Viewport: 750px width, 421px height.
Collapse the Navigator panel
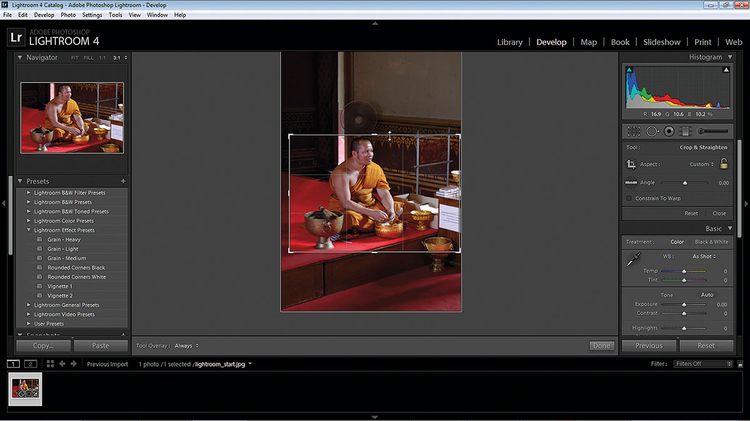(x=20, y=57)
